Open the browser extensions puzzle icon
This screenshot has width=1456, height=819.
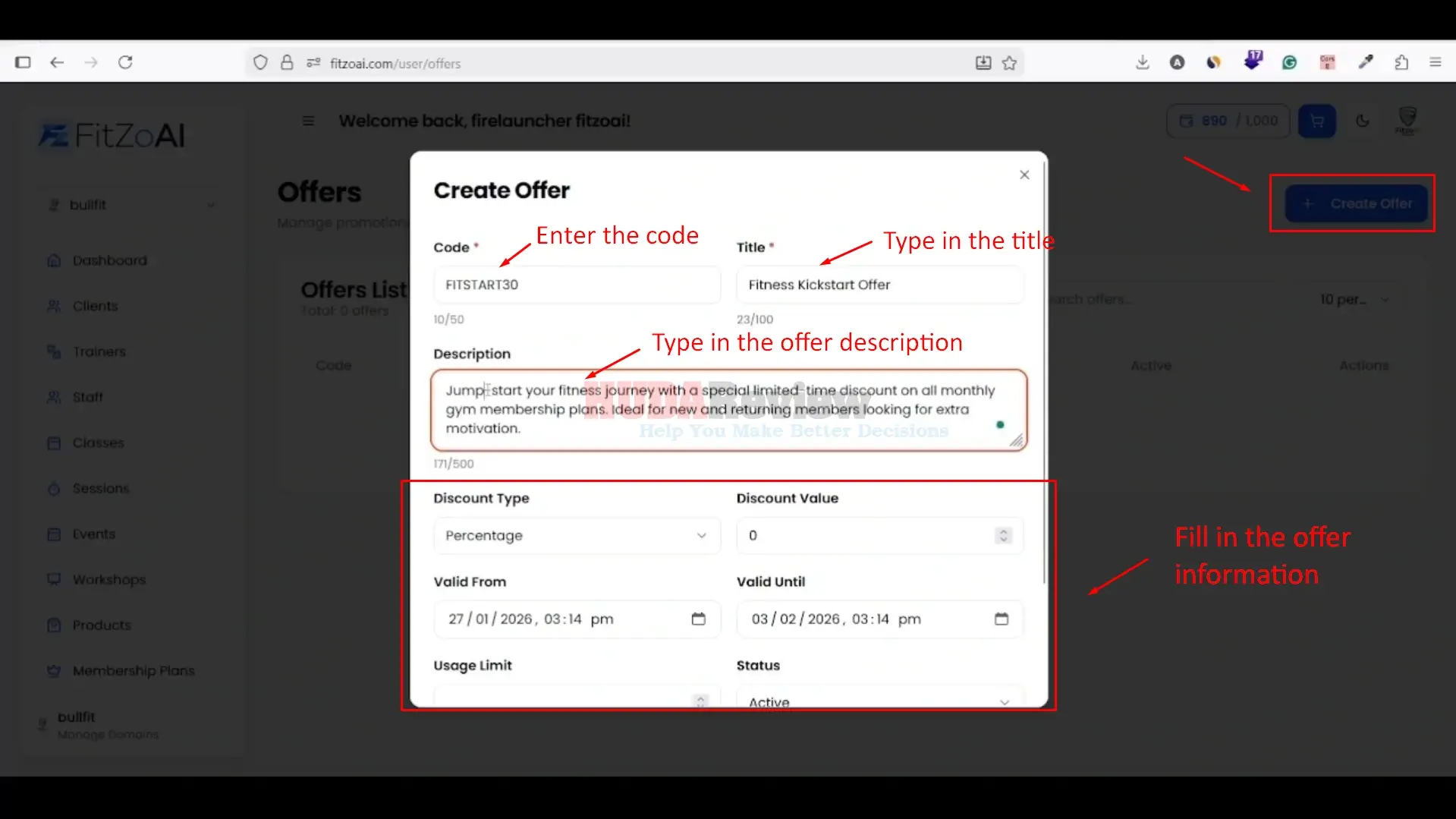click(1401, 63)
